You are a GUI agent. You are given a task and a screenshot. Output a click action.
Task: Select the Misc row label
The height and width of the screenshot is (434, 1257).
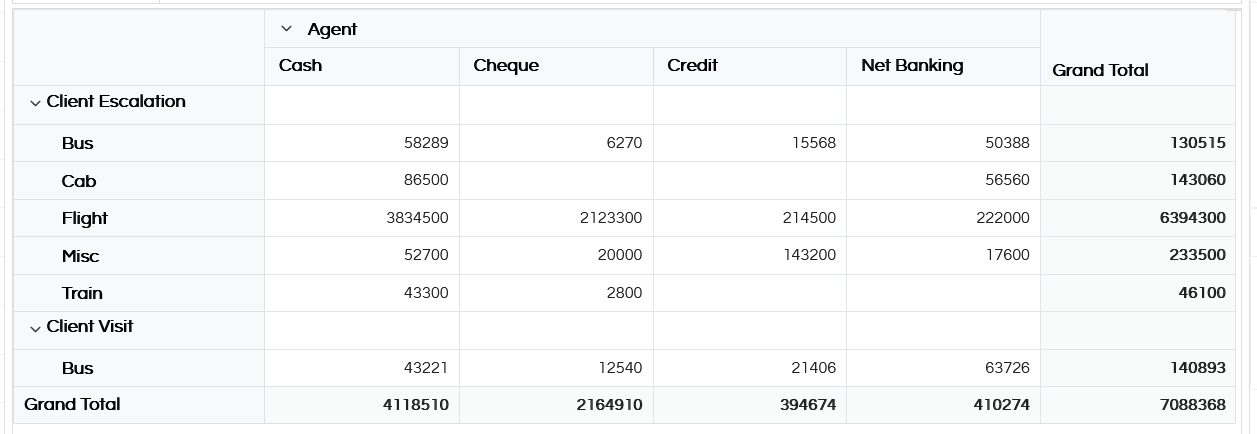(x=81, y=256)
